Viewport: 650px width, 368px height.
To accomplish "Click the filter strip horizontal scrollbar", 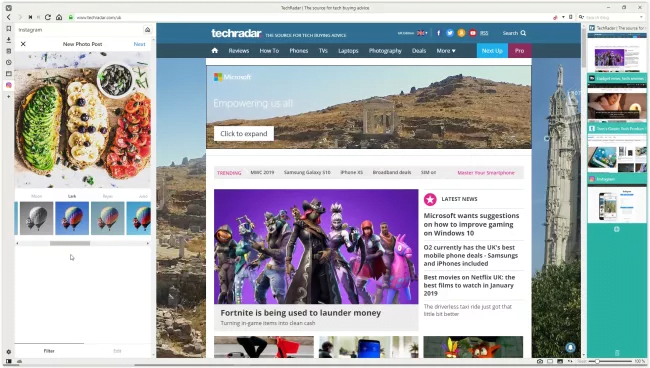I will point(70,243).
